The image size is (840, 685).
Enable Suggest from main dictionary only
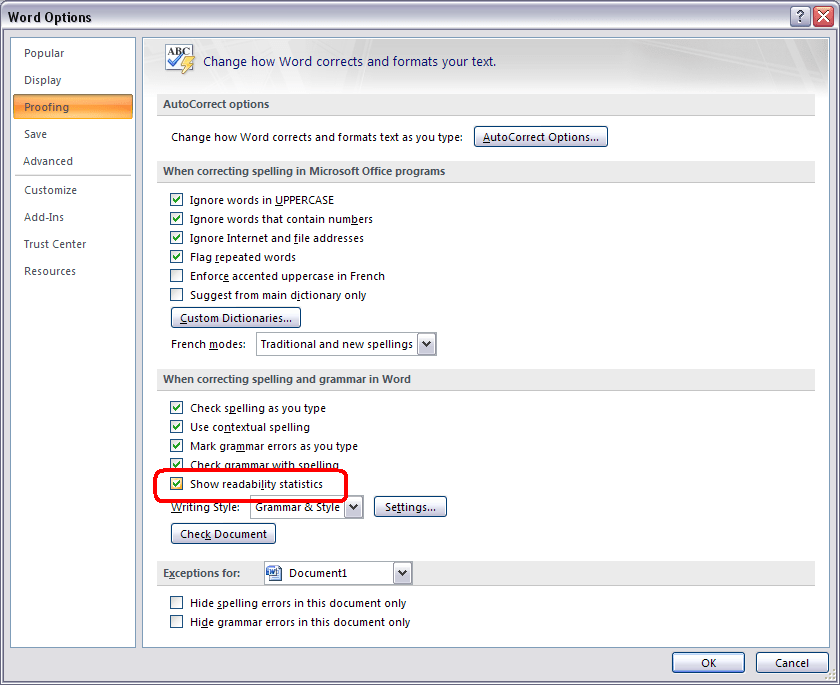pos(177,295)
